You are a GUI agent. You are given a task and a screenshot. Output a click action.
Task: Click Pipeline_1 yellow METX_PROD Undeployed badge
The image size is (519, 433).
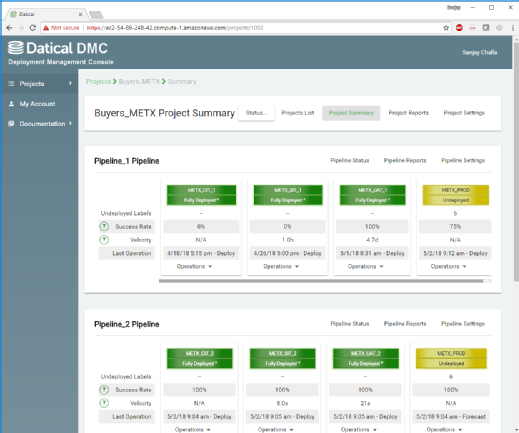pyautogui.click(x=456, y=195)
